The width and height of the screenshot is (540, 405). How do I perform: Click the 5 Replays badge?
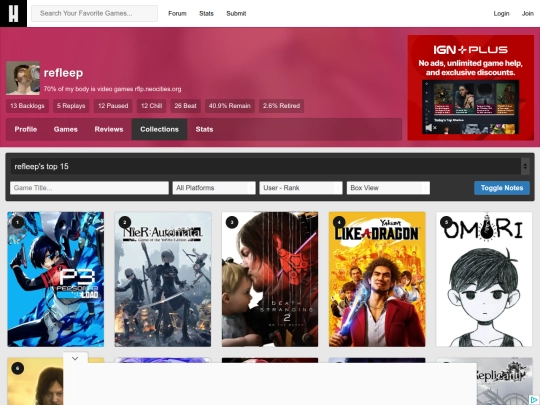(71, 106)
